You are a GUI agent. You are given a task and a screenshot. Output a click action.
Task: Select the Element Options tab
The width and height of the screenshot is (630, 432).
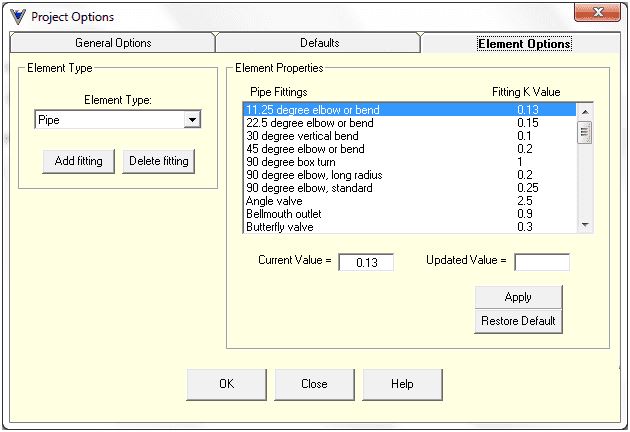524,44
